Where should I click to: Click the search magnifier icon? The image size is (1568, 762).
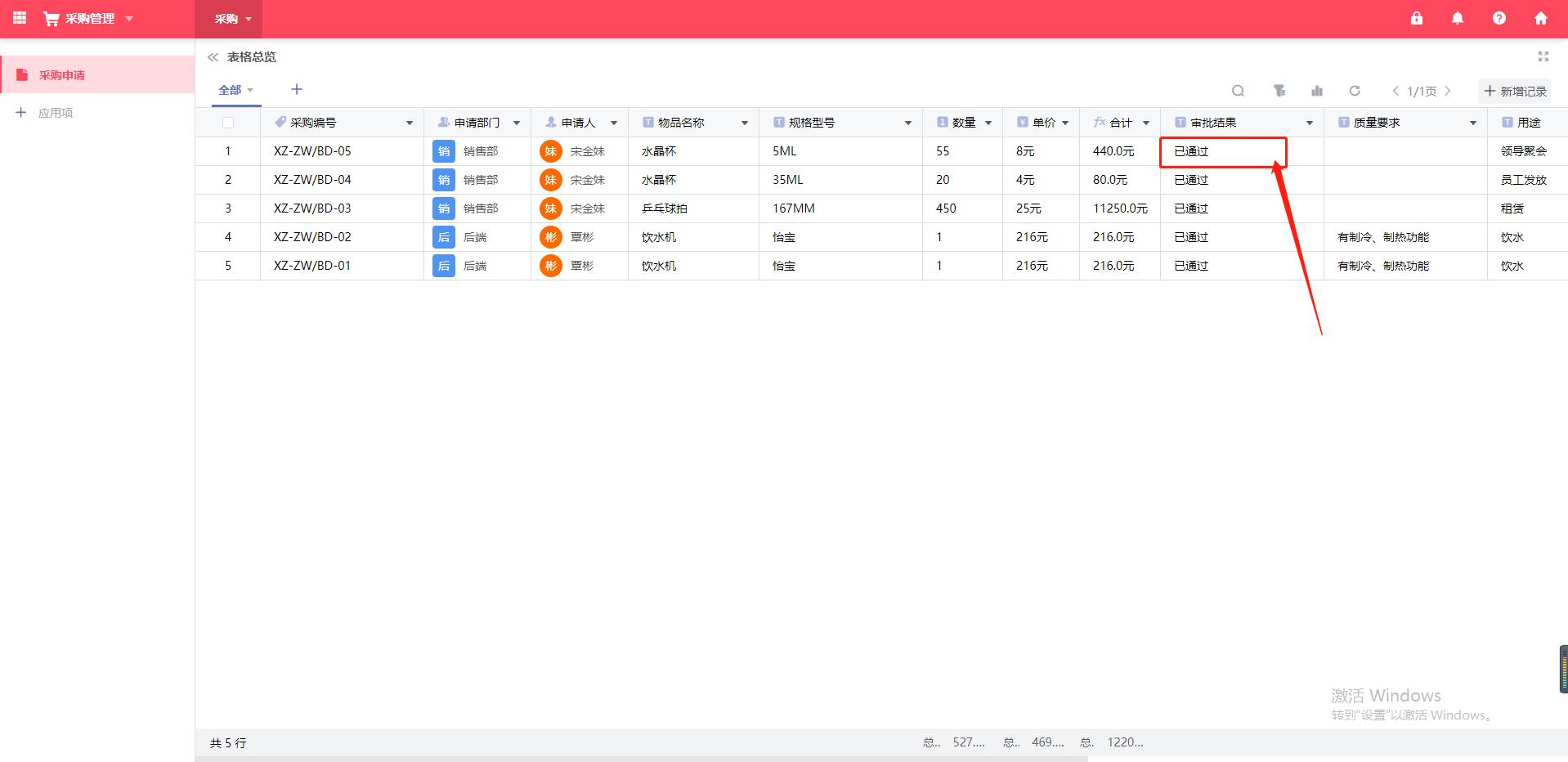[x=1238, y=91]
